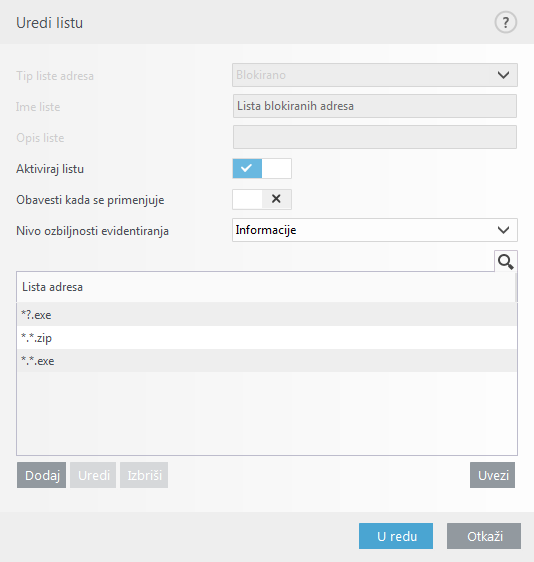
Task: Click the Dodaj button
Action: click(x=42, y=475)
